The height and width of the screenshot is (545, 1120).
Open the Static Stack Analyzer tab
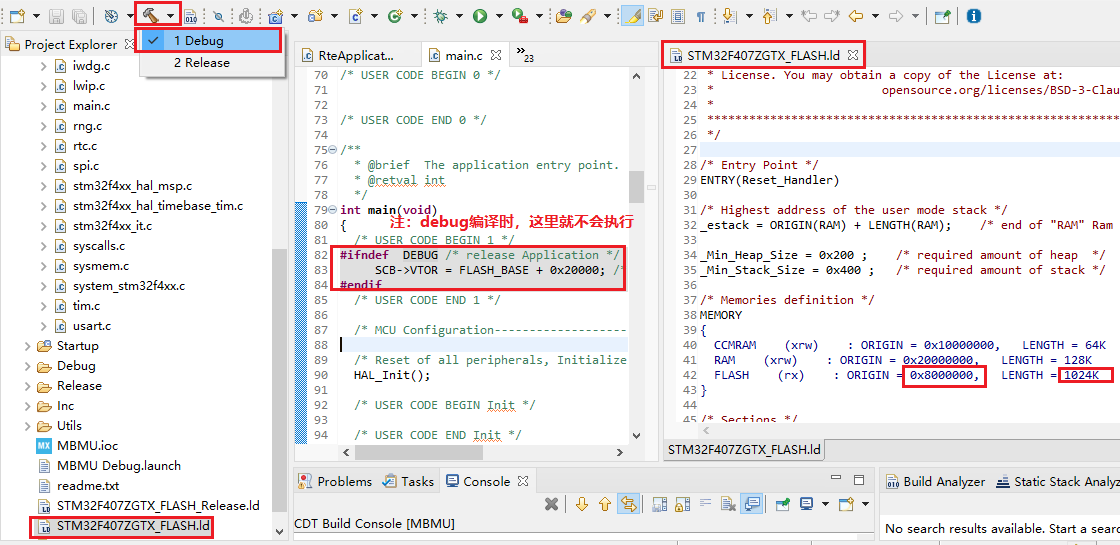pos(1057,481)
